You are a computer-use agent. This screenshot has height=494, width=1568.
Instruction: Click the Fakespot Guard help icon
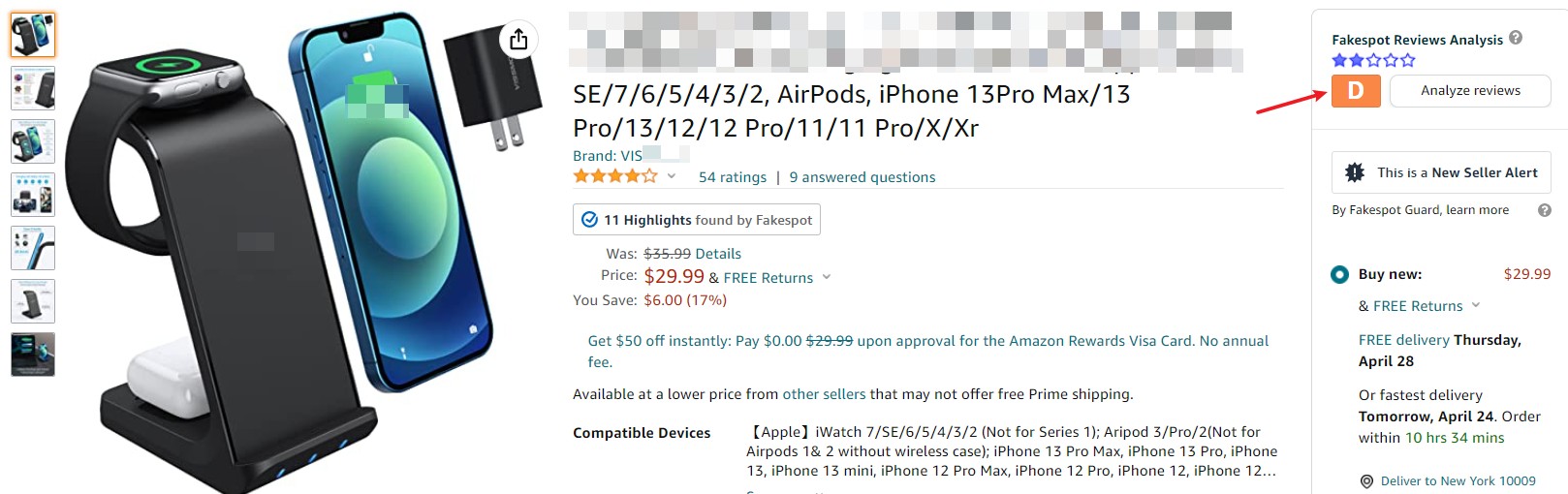coord(1545,210)
